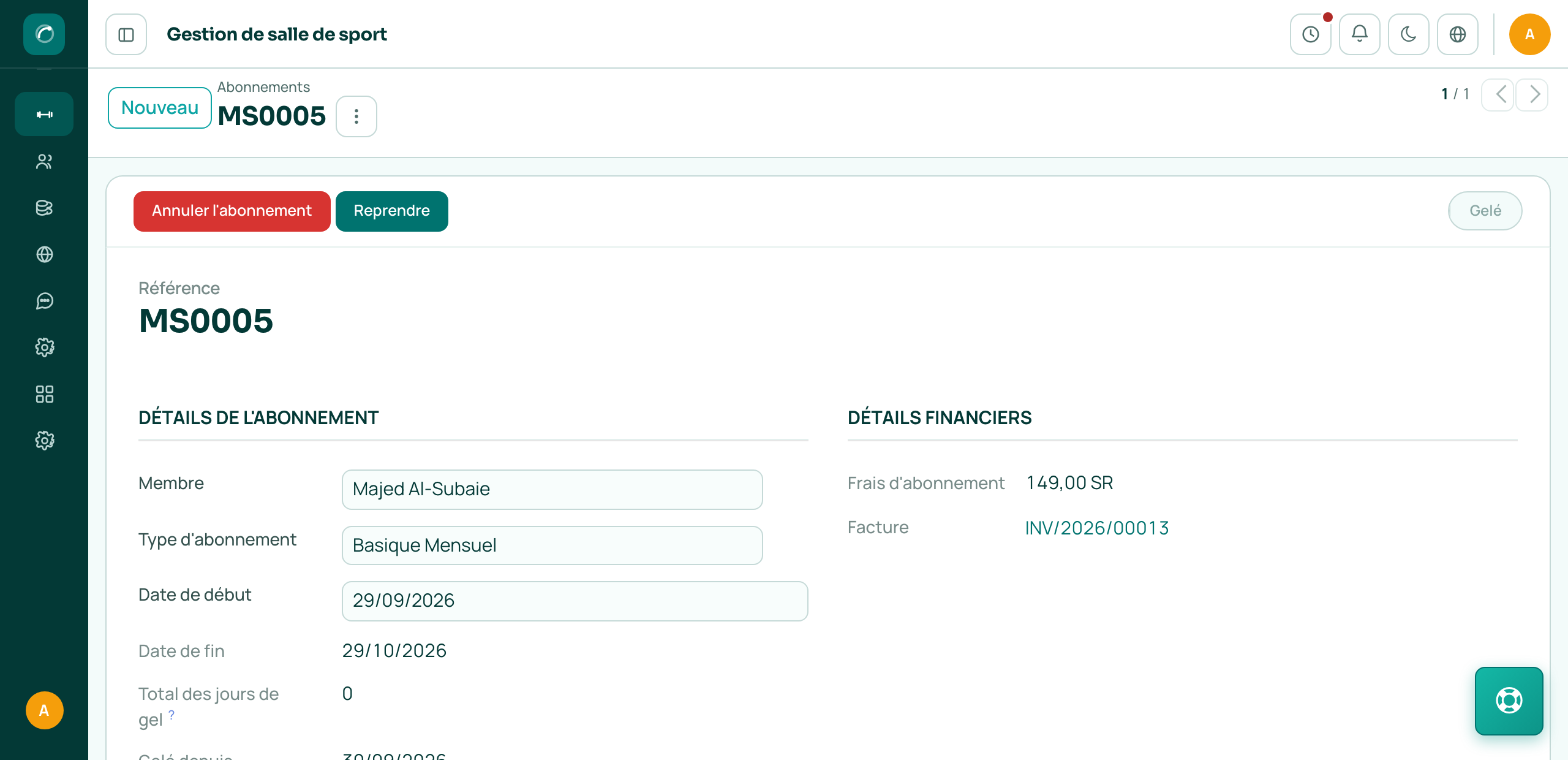Image resolution: width=1568 pixels, height=760 pixels.
Task: Open the discuss chat bubble icon in the sidebar
Action: (44, 301)
